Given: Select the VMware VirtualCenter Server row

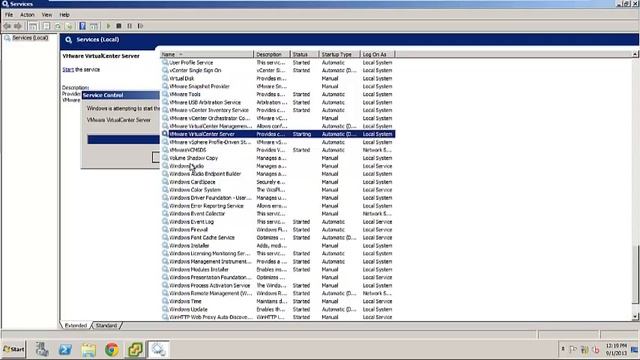Looking at the screenshot, I should tap(278, 134).
